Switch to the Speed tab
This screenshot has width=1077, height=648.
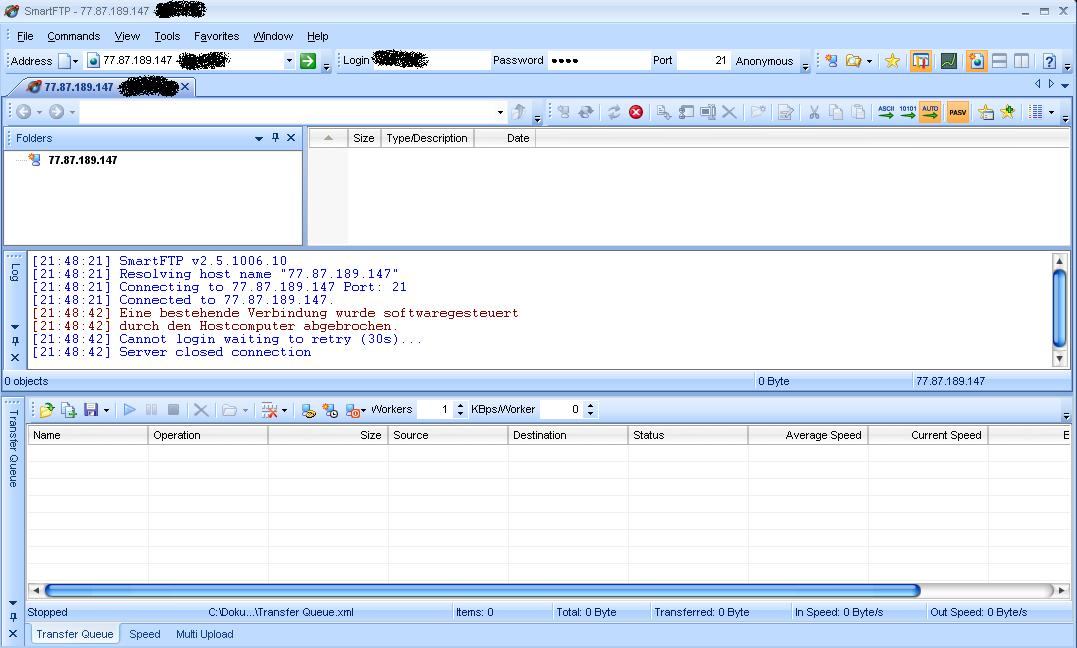[x=145, y=634]
